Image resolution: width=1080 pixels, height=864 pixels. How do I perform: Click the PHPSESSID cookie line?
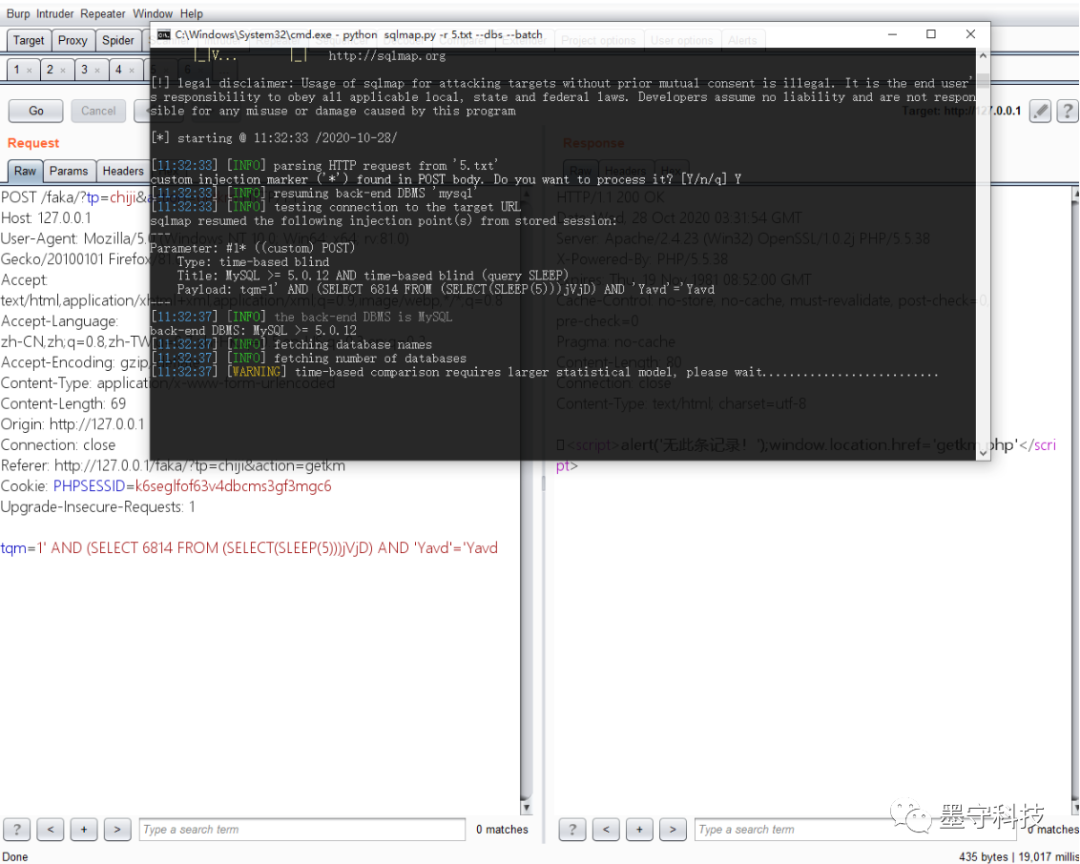click(166, 486)
